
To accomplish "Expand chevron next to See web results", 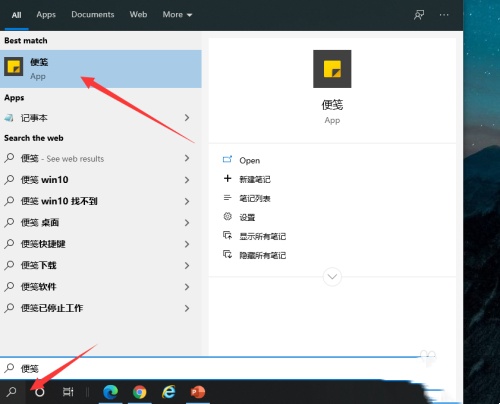I will click(187, 158).
